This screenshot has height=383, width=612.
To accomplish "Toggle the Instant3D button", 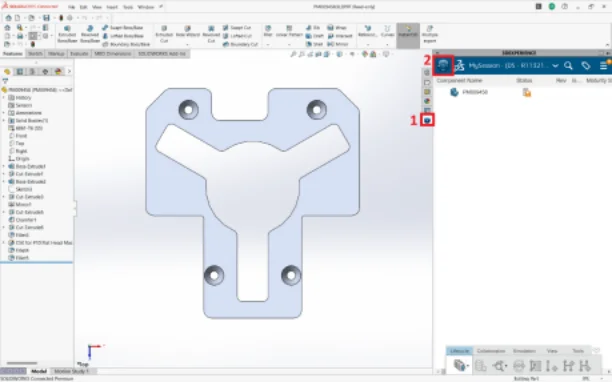I will (x=408, y=34).
